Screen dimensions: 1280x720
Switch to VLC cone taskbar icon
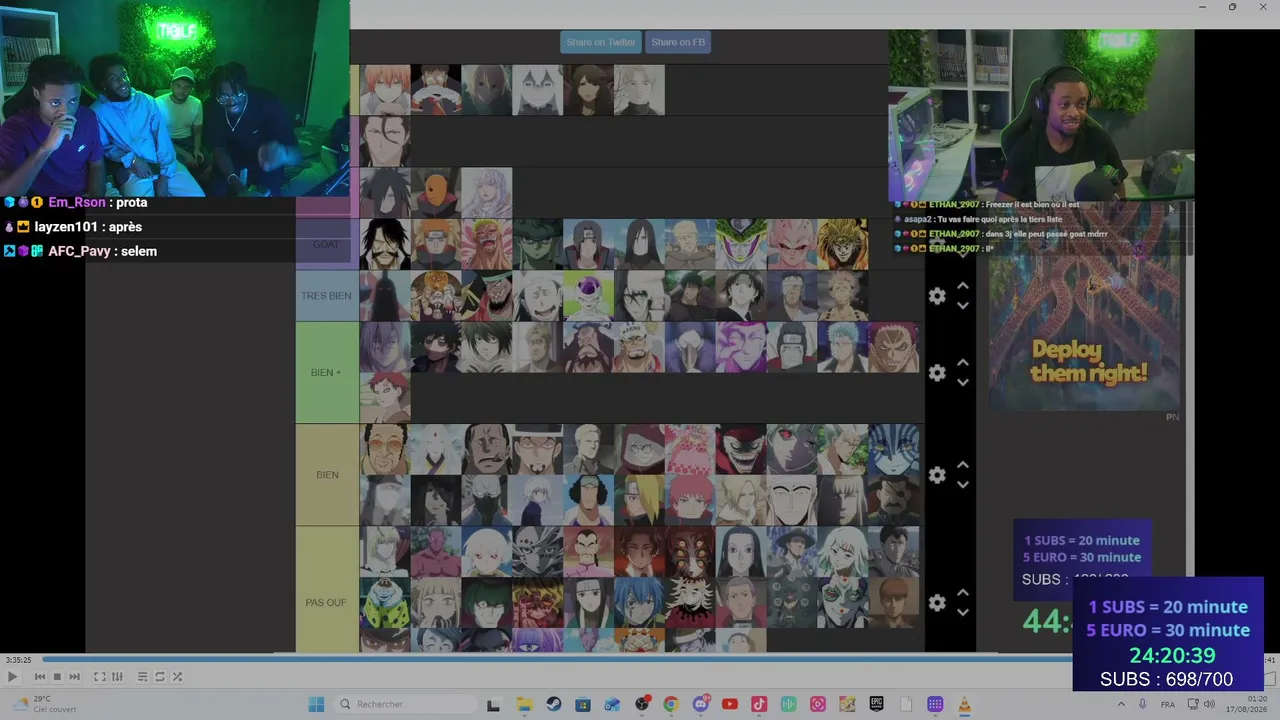(x=965, y=704)
